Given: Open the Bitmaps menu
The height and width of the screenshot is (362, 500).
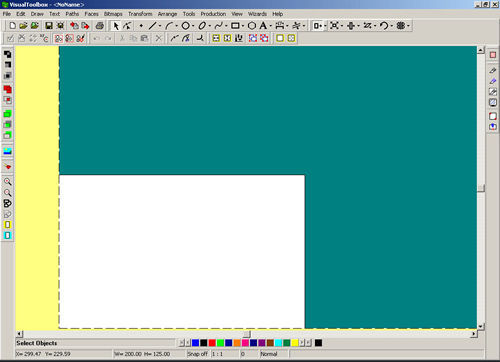Looking at the screenshot, I should 113,14.
